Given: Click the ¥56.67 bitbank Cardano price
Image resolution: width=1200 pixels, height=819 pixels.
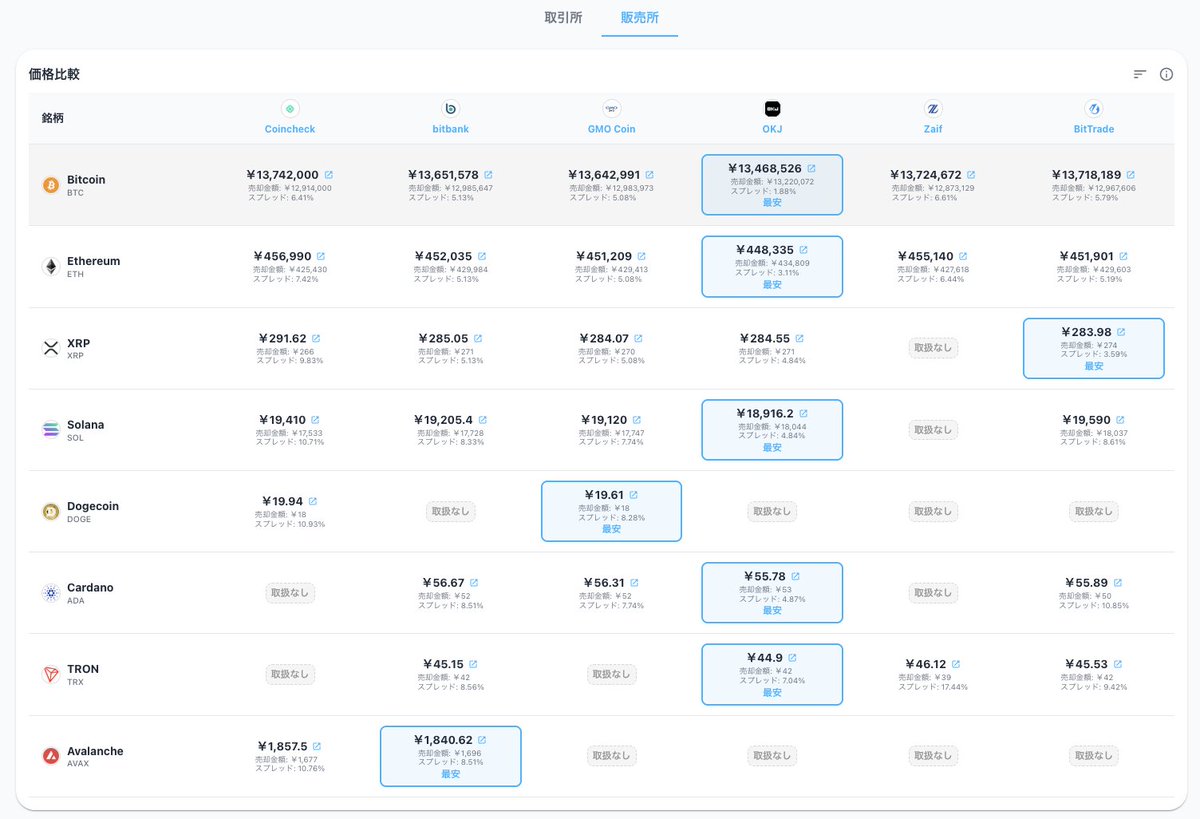Looking at the screenshot, I should click(442, 583).
